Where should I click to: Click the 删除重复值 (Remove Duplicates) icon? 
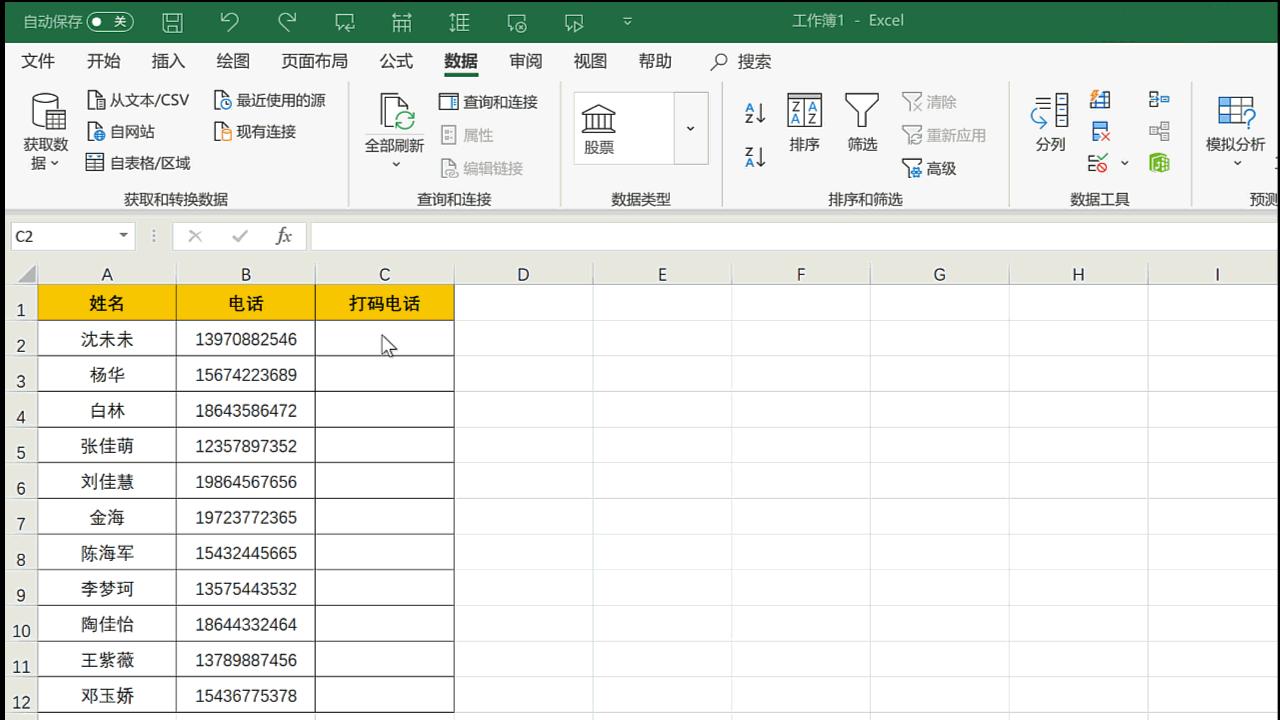pyautogui.click(x=1101, y=131)
